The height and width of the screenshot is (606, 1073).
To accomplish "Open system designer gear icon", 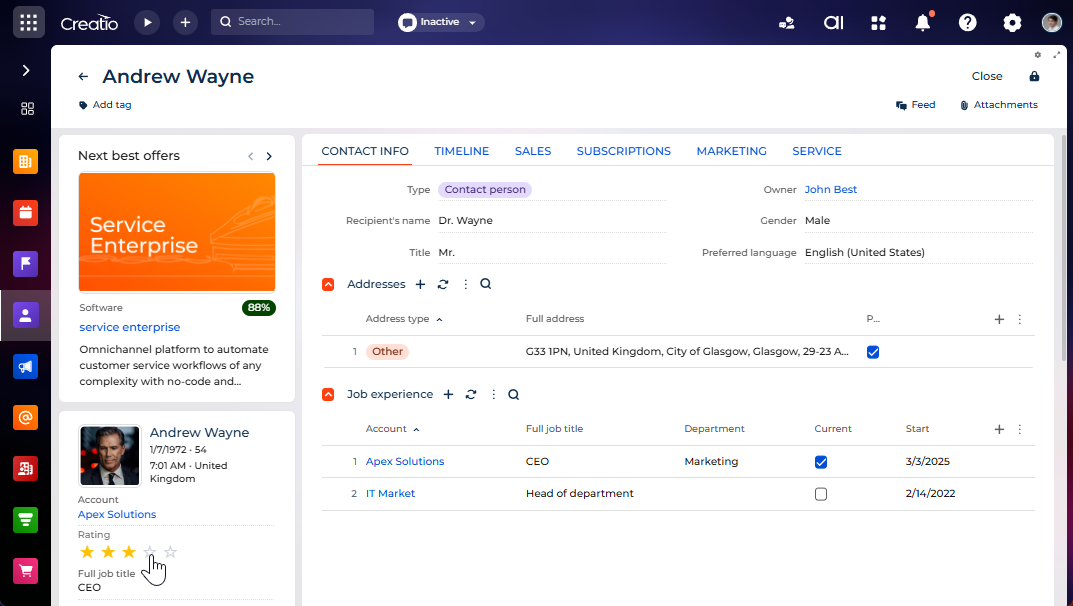I will coord(1012,23).
